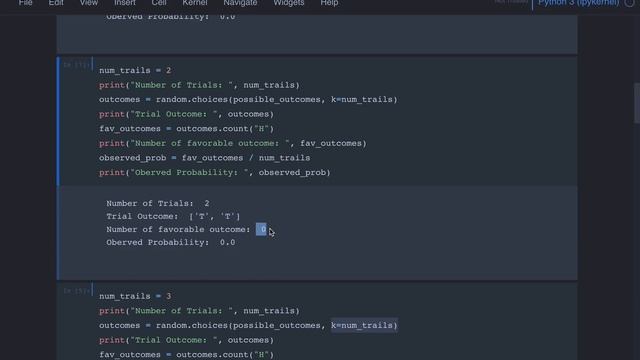Open the Edit menu
The image size is (640, 360).
pos(56,3)
